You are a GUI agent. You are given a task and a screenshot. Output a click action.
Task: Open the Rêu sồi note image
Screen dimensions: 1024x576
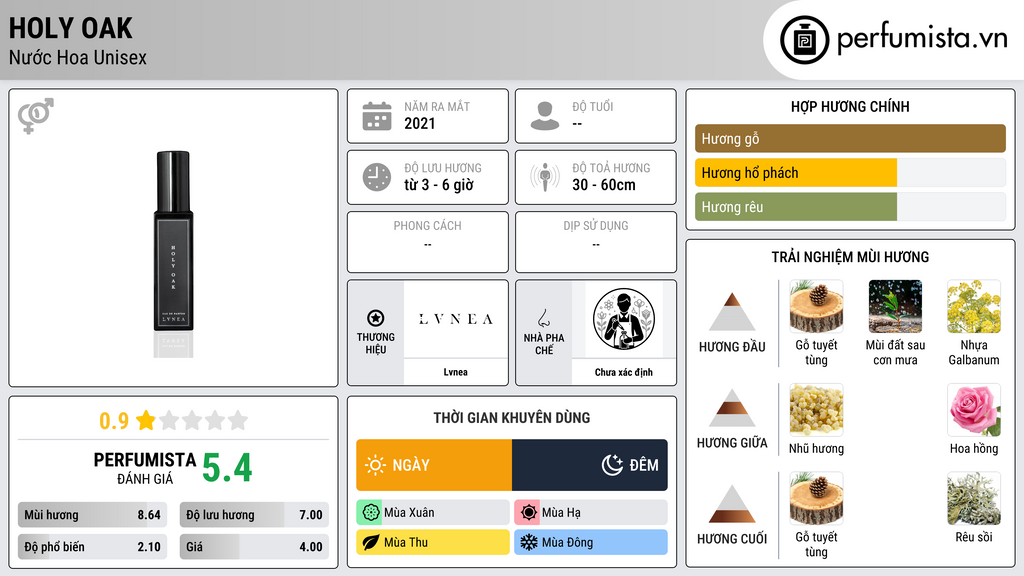974,498
